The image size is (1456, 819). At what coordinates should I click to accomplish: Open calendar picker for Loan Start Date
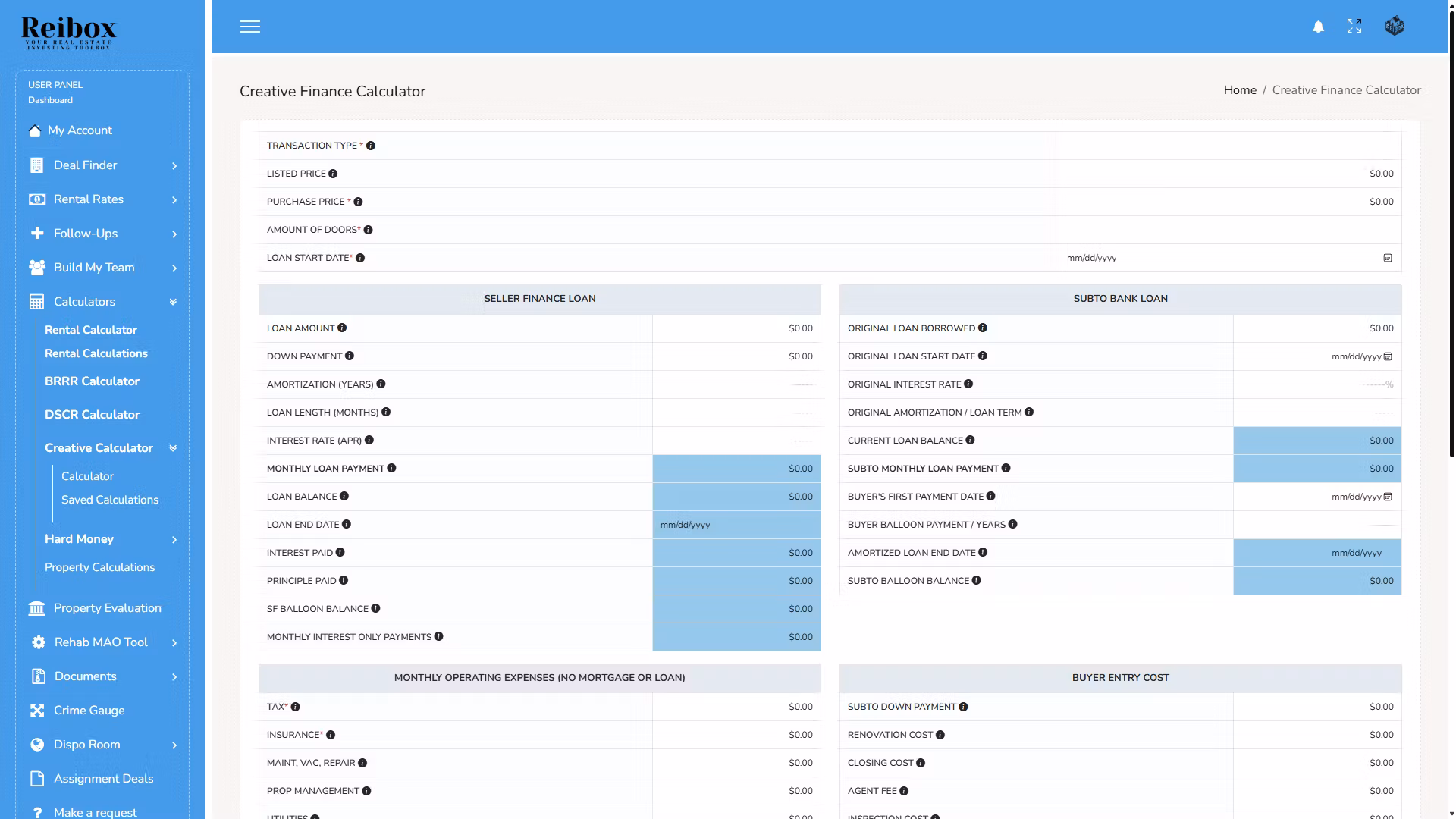pyautogui.click(x=1387, y=258)
